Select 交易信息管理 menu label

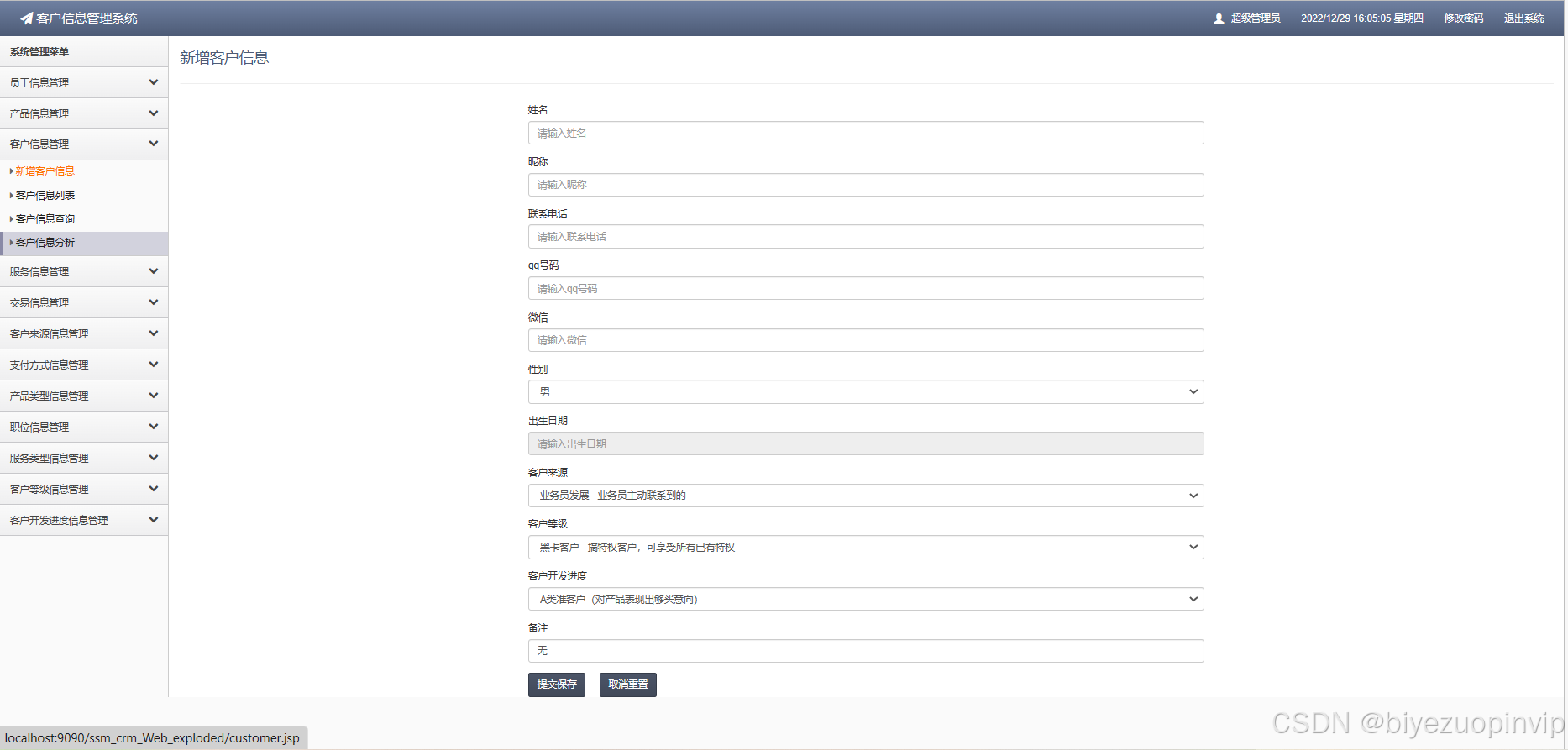click(39, 302)
